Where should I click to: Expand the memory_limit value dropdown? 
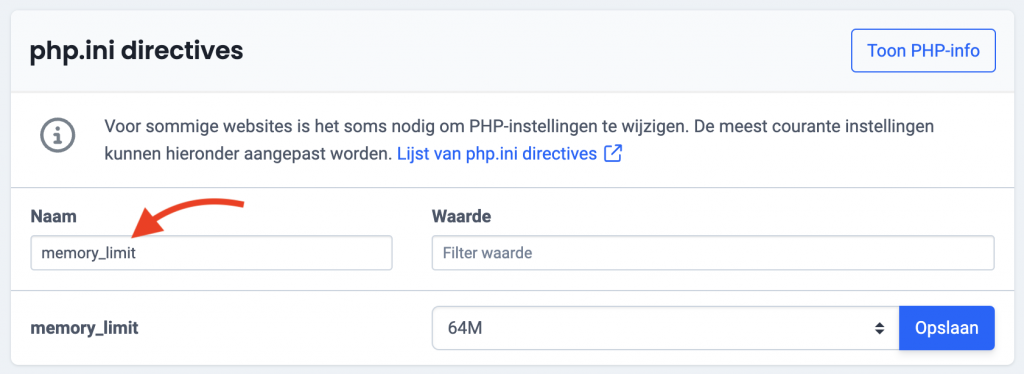click(x=665, y=328)
